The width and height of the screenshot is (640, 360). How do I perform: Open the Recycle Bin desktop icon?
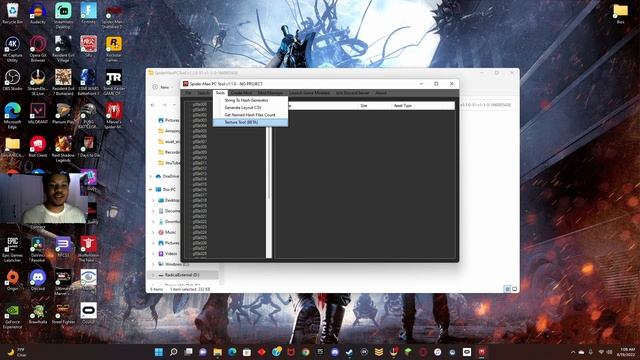point(12,13)
